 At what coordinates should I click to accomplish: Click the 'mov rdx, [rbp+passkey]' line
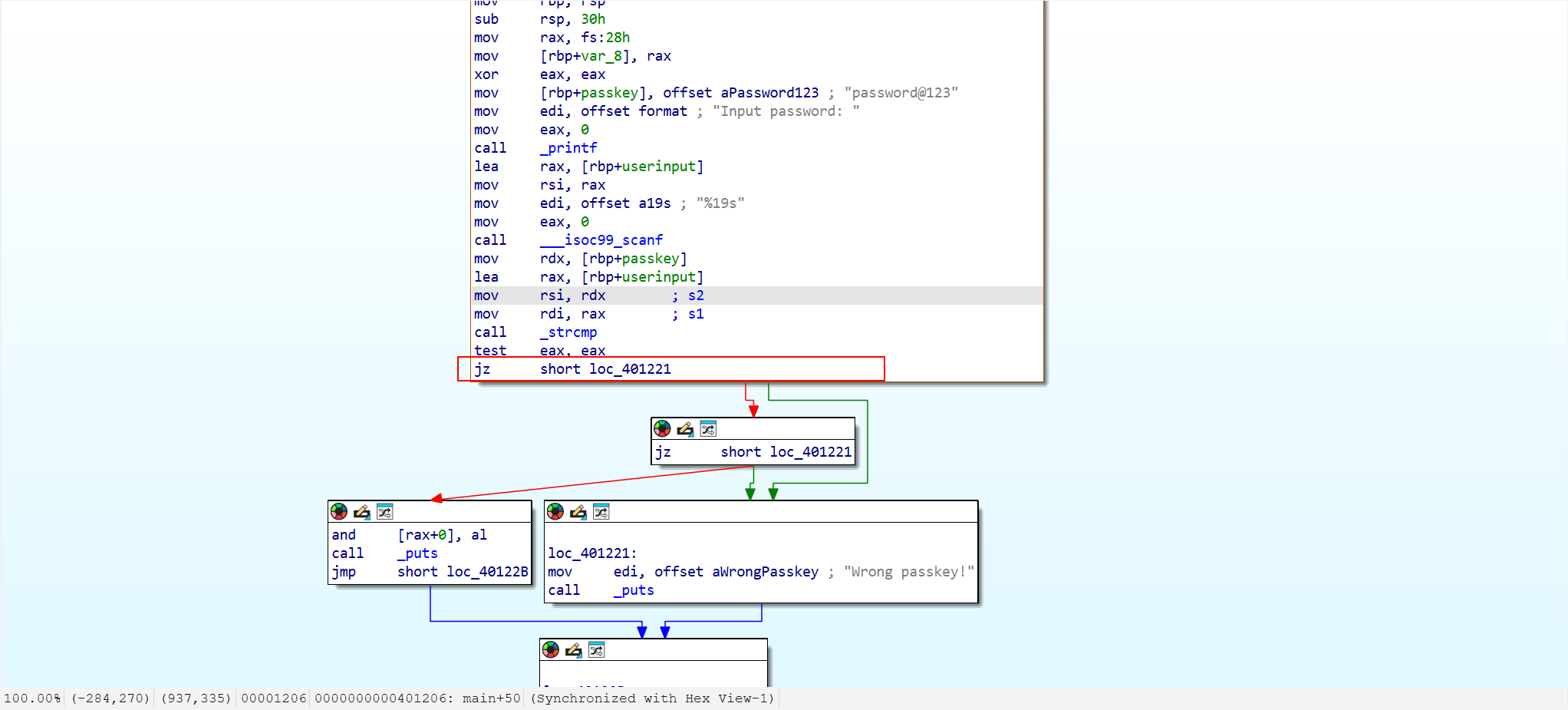coord(581,259)
